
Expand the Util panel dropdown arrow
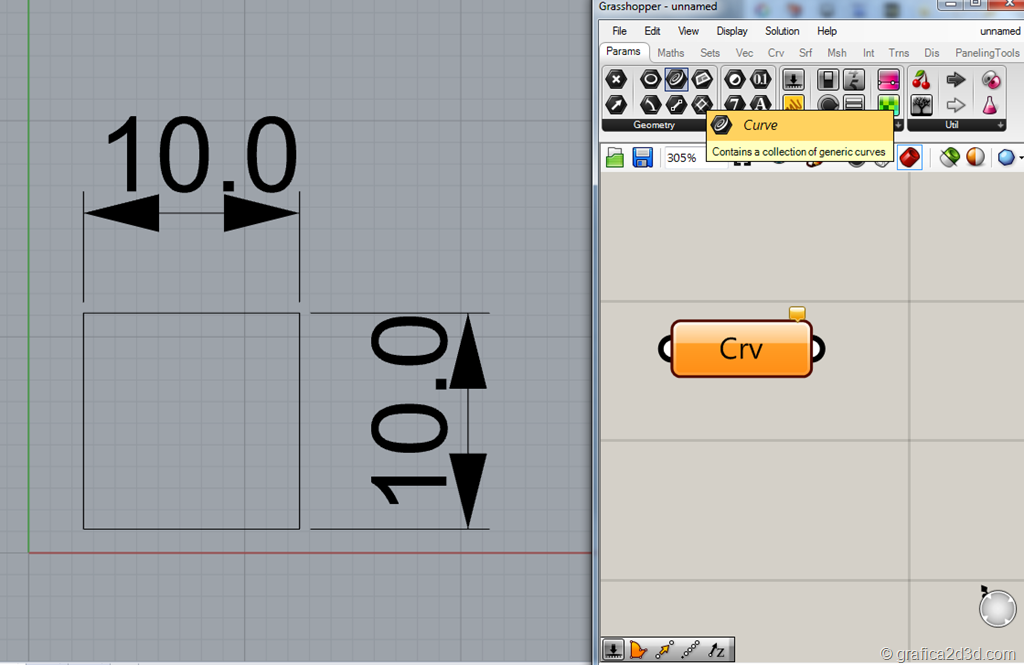point(1000,126)
